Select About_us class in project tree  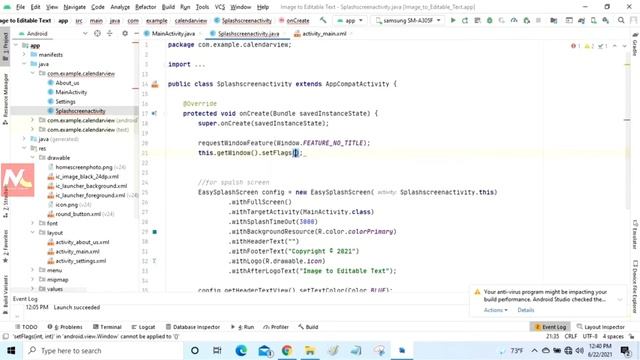(x=67, y=83)
